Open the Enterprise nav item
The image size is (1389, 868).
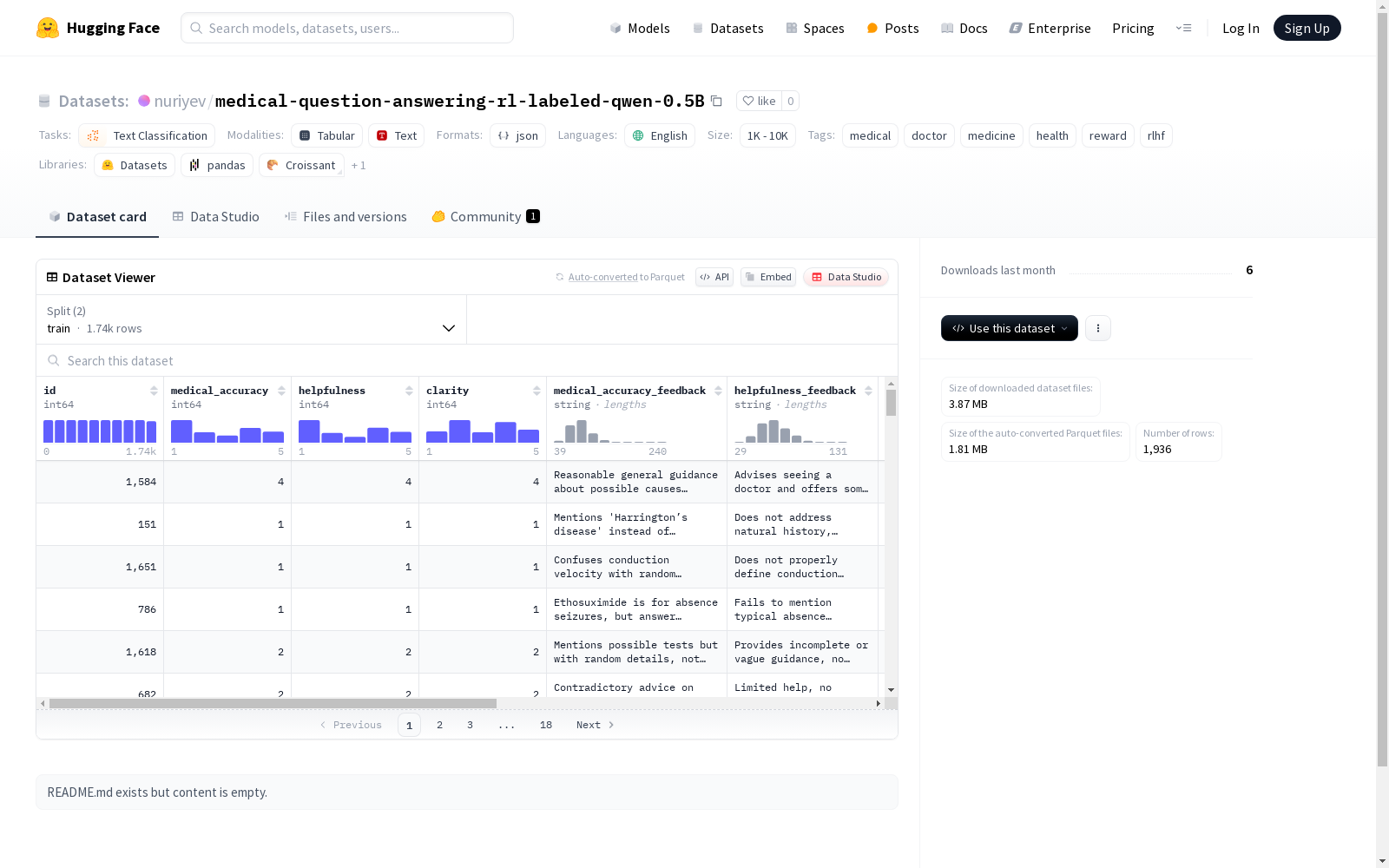click(1050, 28)
